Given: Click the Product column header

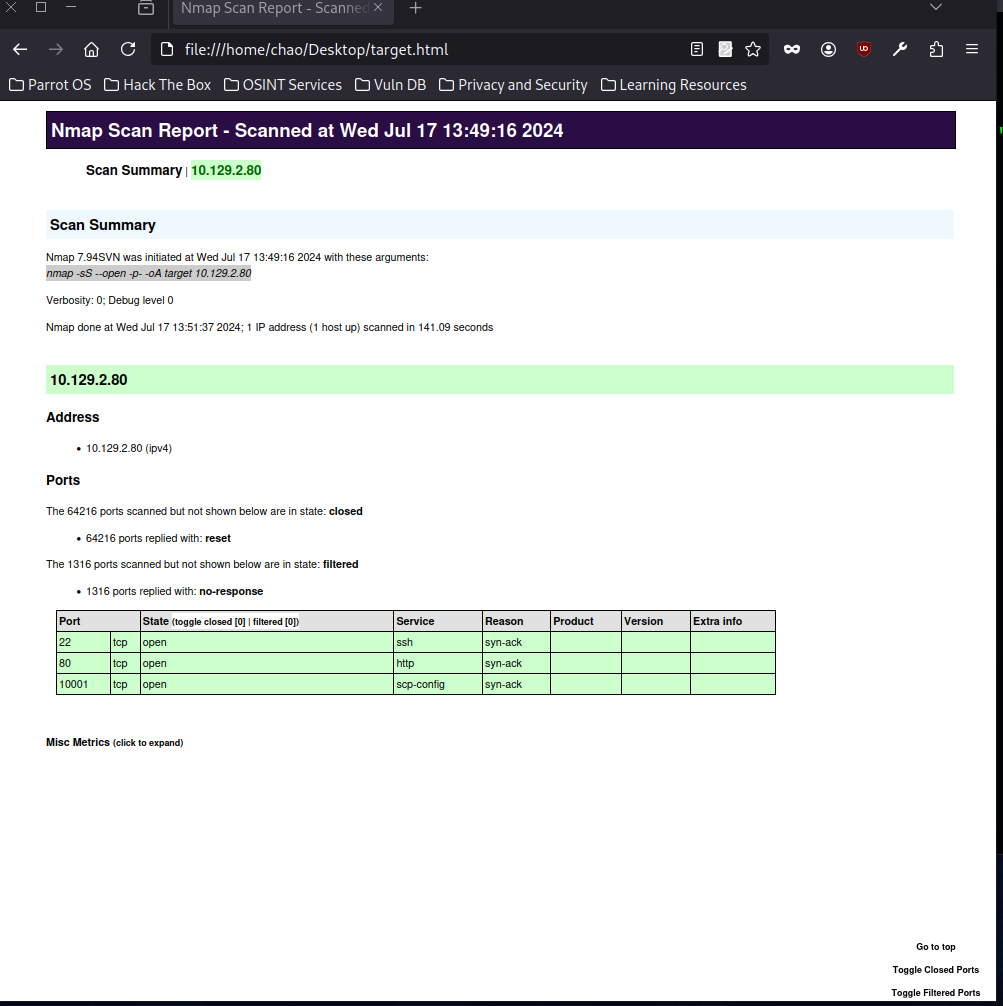Looking at the screenshot, I should pos(586,621).
